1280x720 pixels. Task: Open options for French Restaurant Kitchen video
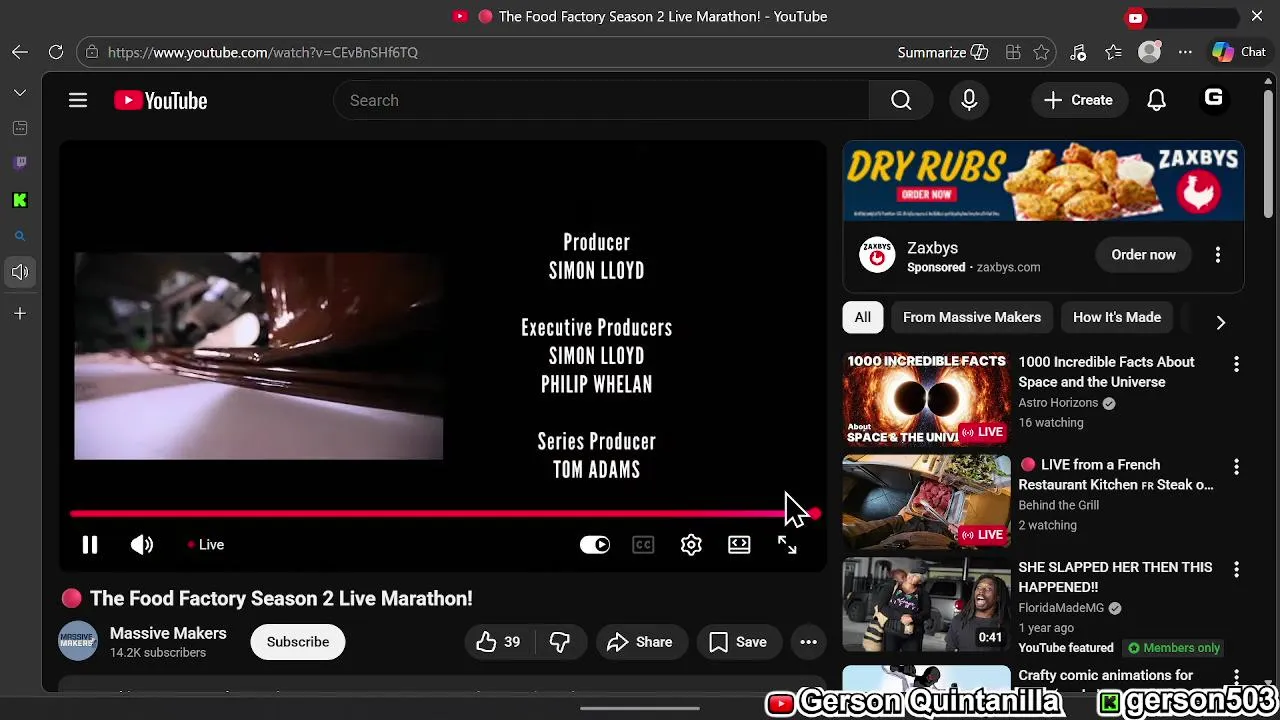1236,467
